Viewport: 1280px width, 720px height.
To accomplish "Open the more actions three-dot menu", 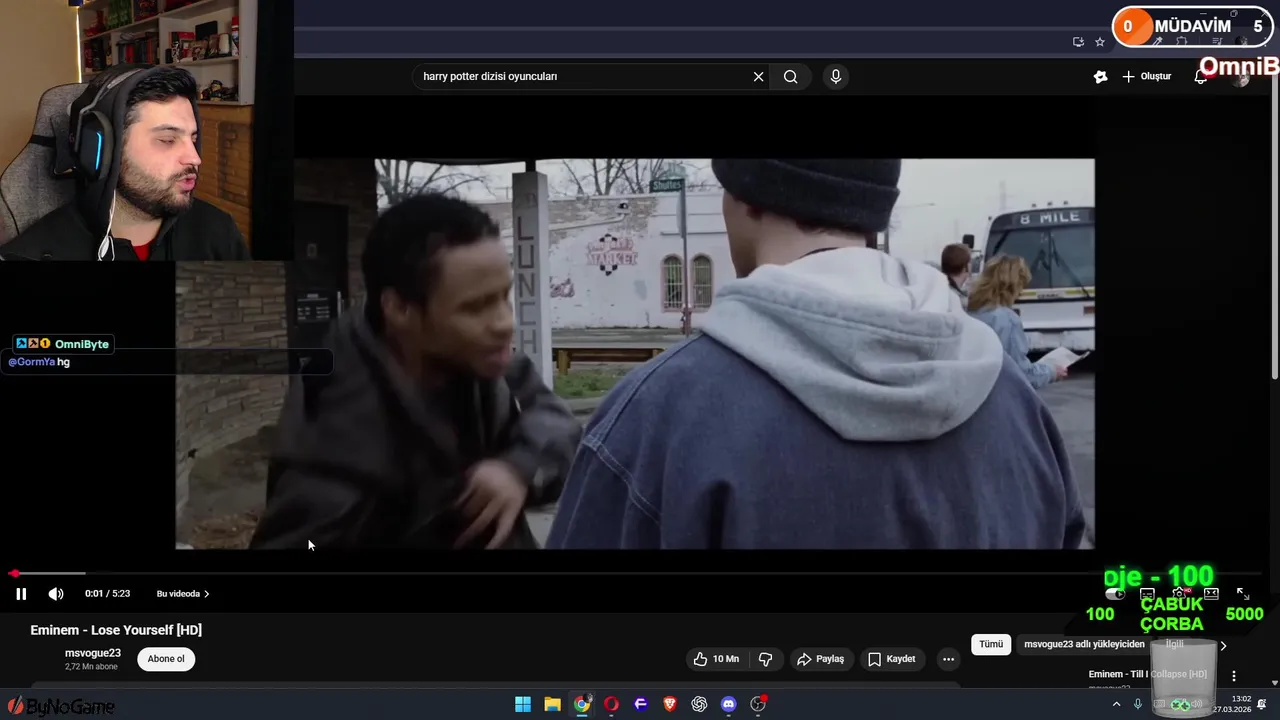I will 948,659.
